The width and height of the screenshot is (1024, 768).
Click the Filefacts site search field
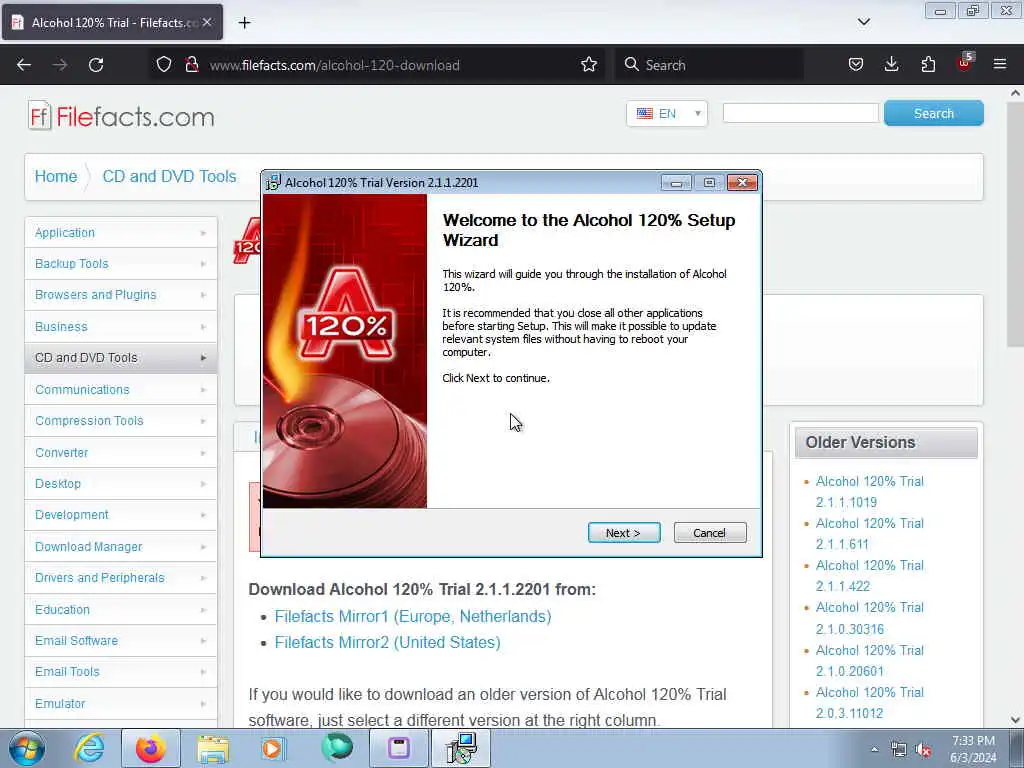point(801,113)
